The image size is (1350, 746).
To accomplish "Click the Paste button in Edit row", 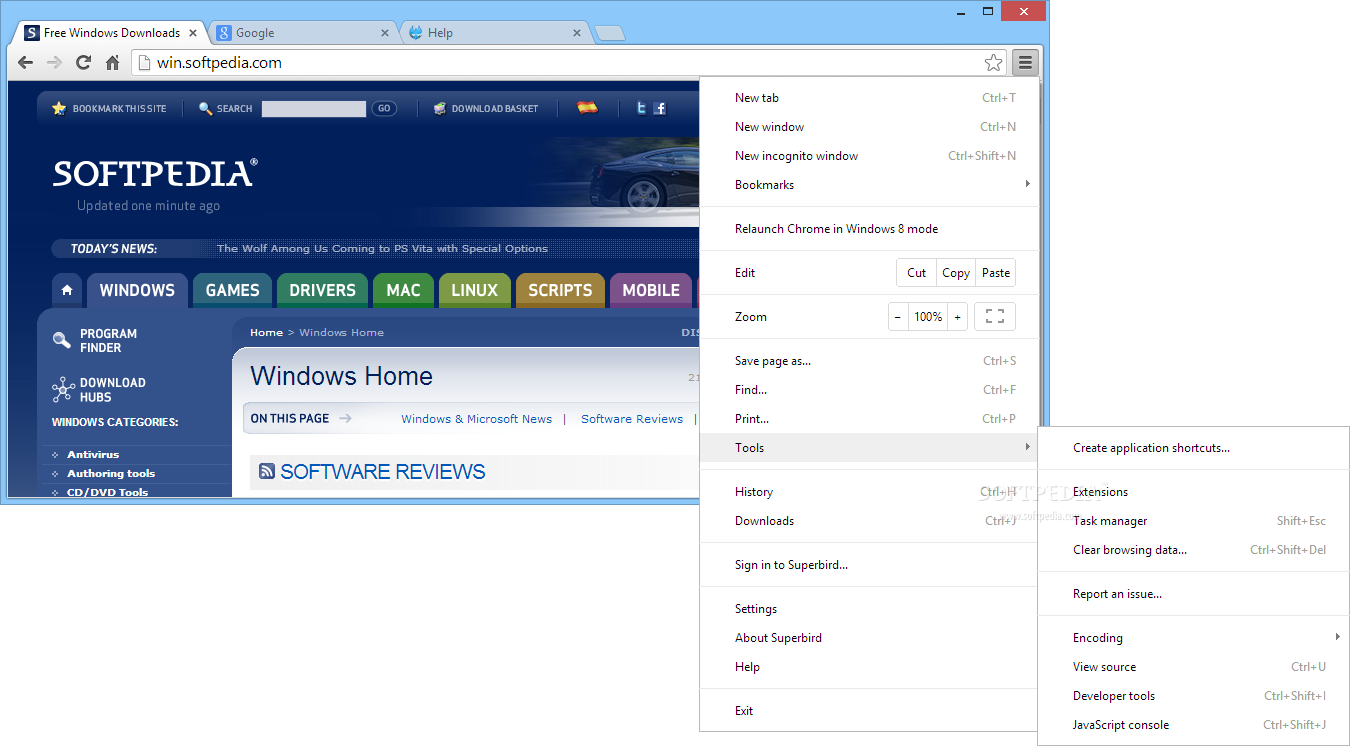I will tap(996, 273).
